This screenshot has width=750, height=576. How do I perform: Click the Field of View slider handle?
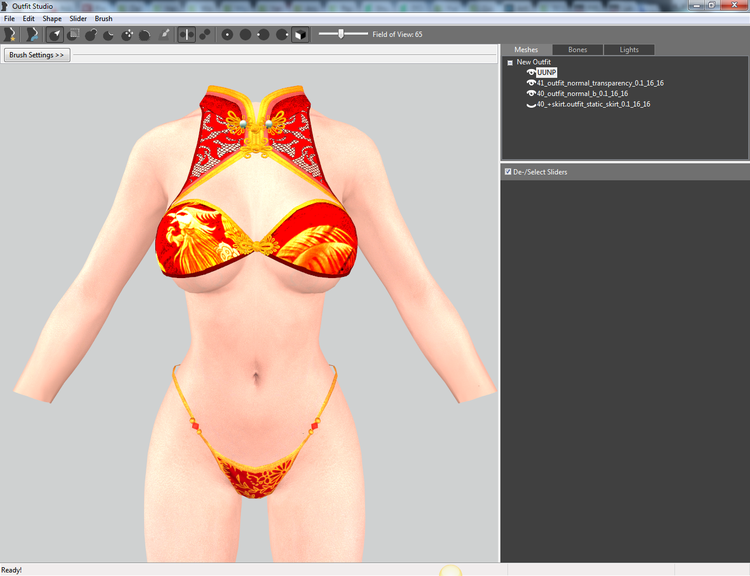coord(341,34)
